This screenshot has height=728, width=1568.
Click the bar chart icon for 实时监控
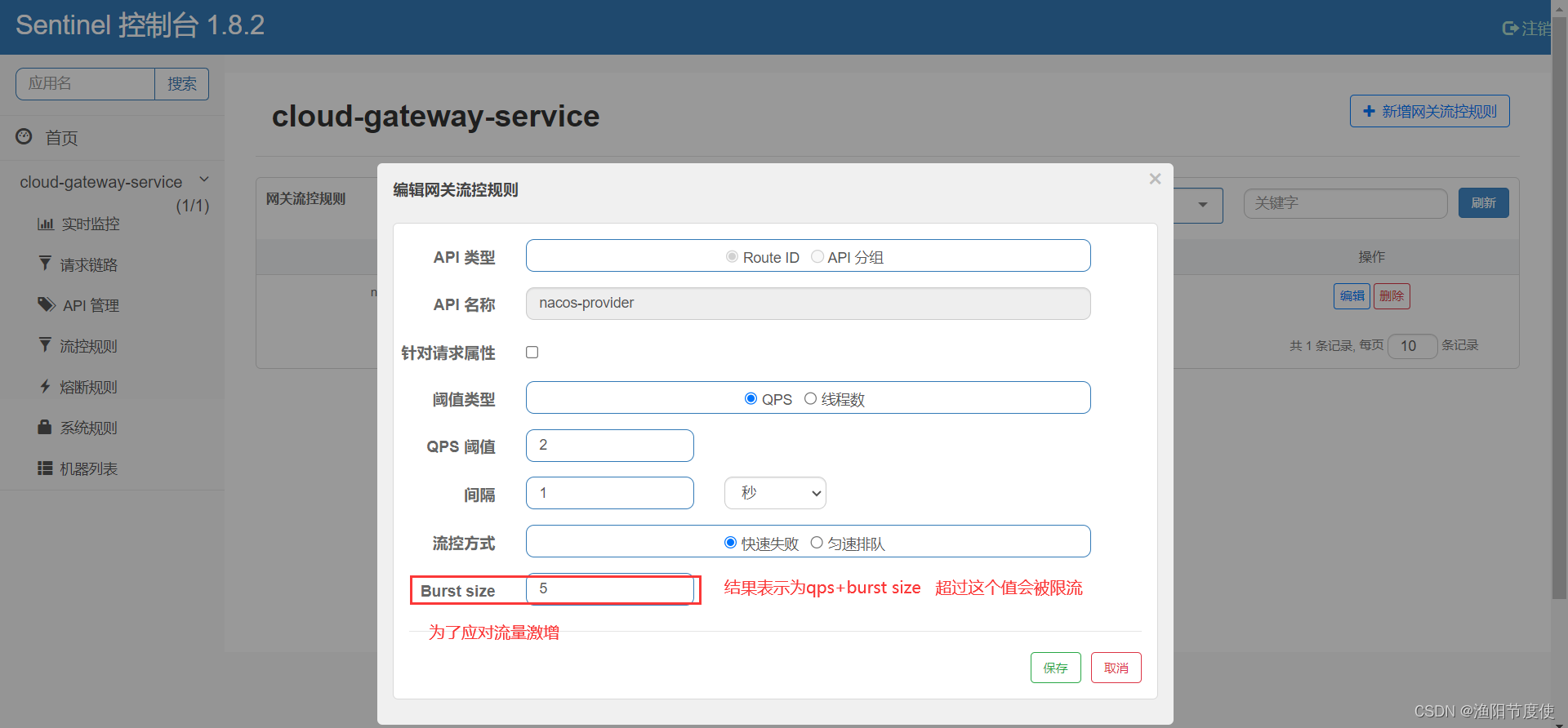pyautogui.click(x=46, y=224)
